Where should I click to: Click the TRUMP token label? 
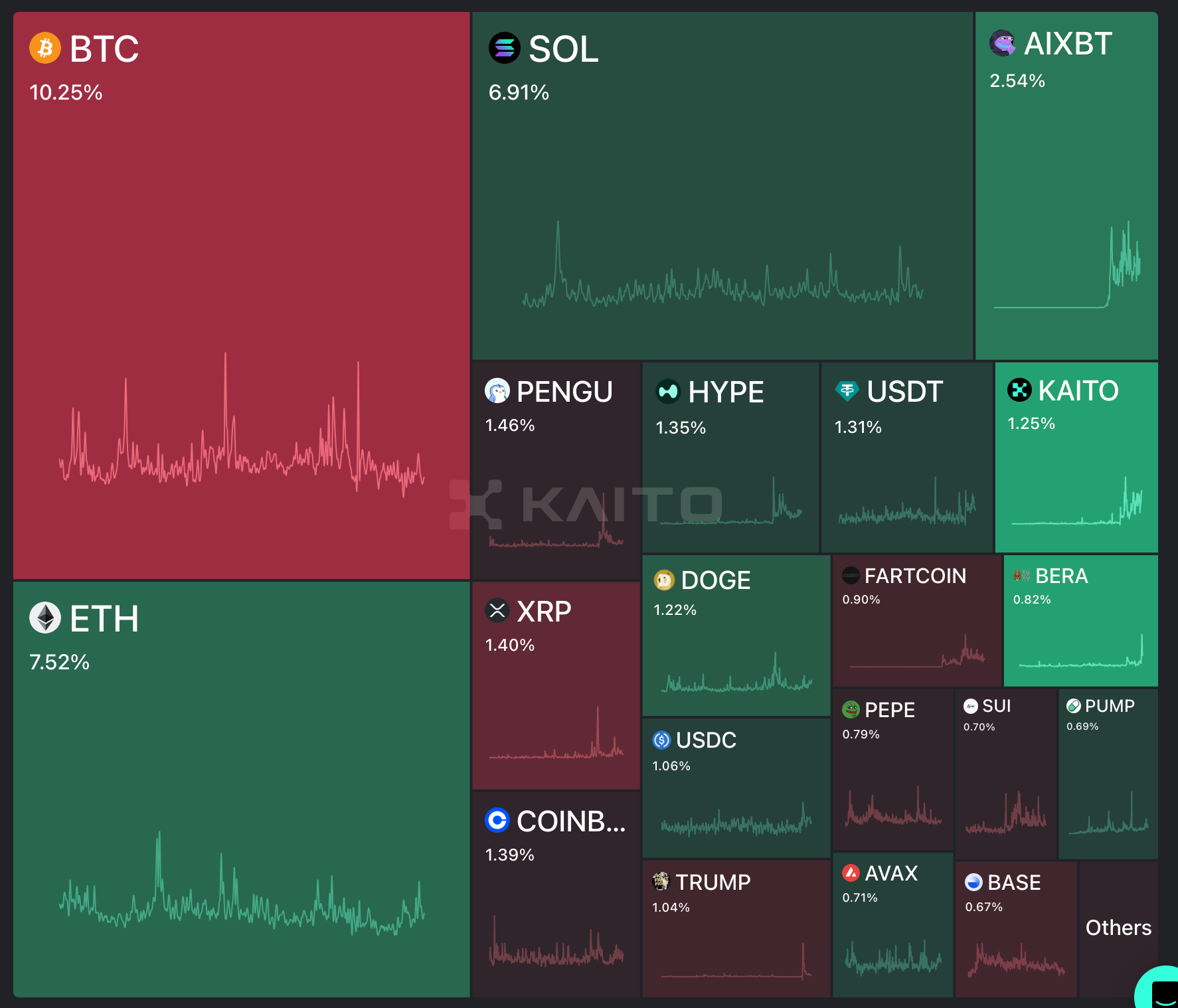pos(713,882)
